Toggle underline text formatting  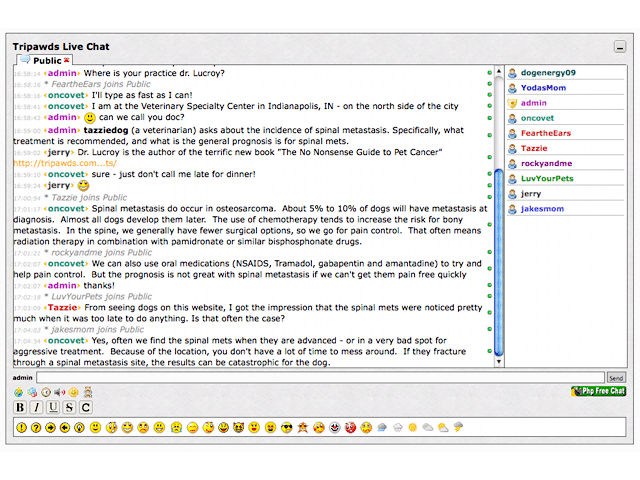coord(53,407)
